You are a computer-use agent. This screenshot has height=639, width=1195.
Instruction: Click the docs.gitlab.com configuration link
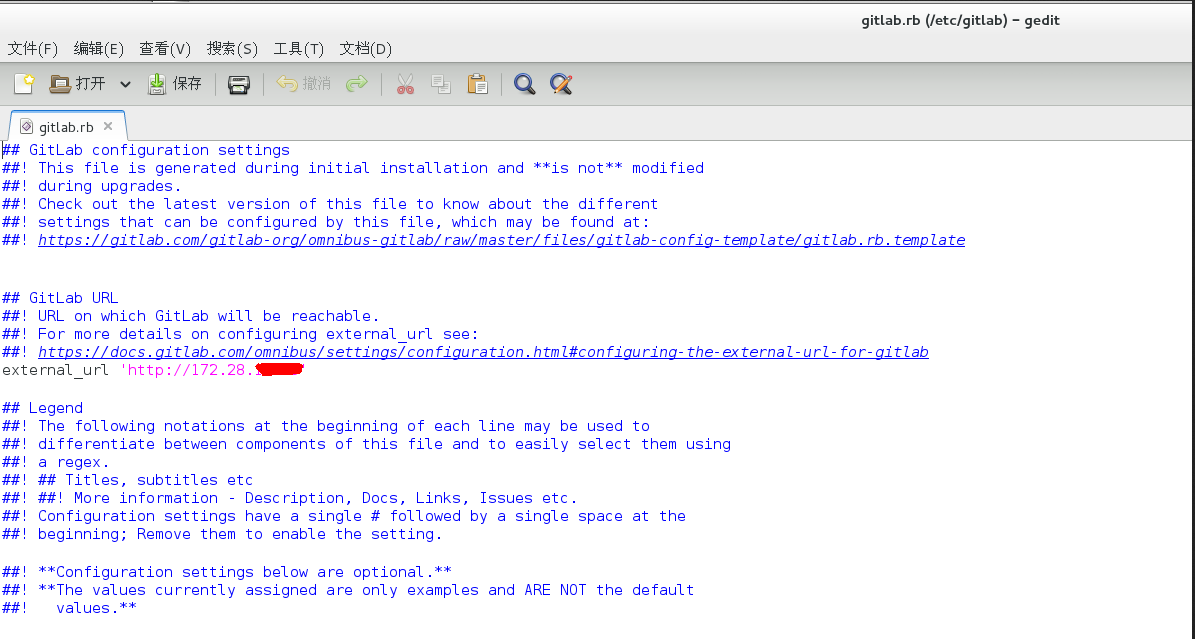coord(483,352)
